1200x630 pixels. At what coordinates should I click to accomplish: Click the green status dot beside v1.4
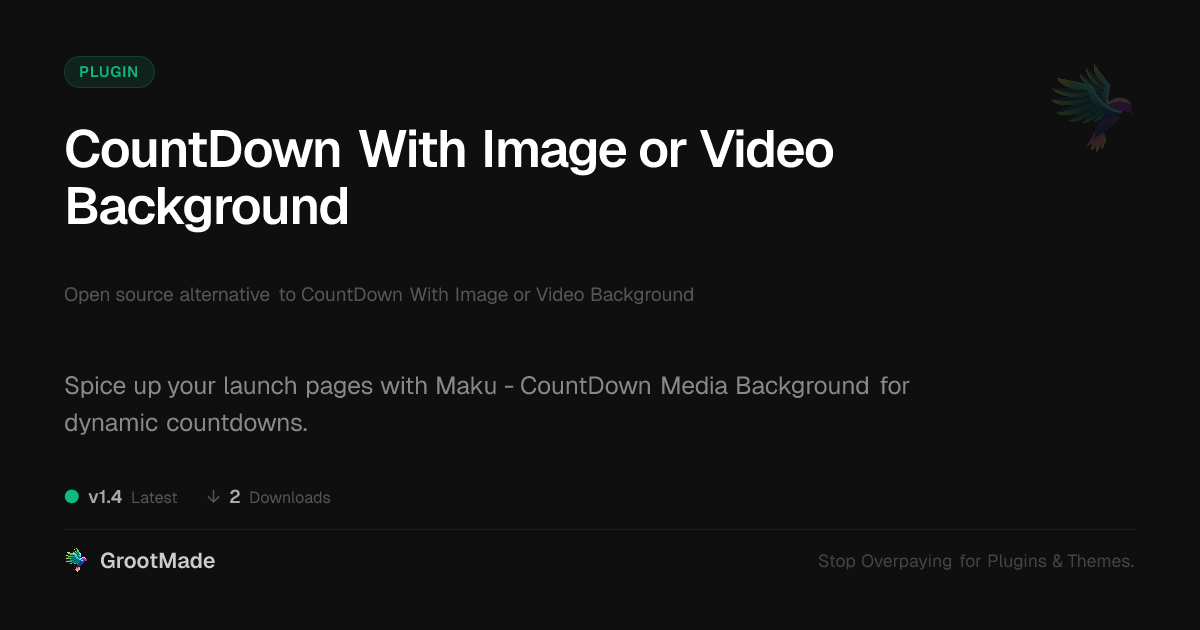pyautogui.click(x=72, y=496)
